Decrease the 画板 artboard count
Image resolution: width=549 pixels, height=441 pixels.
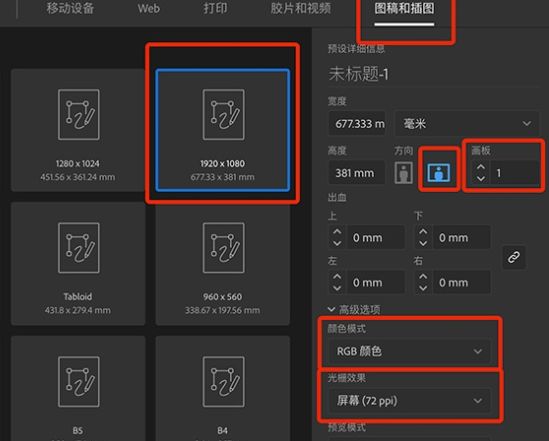click(481, 178)
